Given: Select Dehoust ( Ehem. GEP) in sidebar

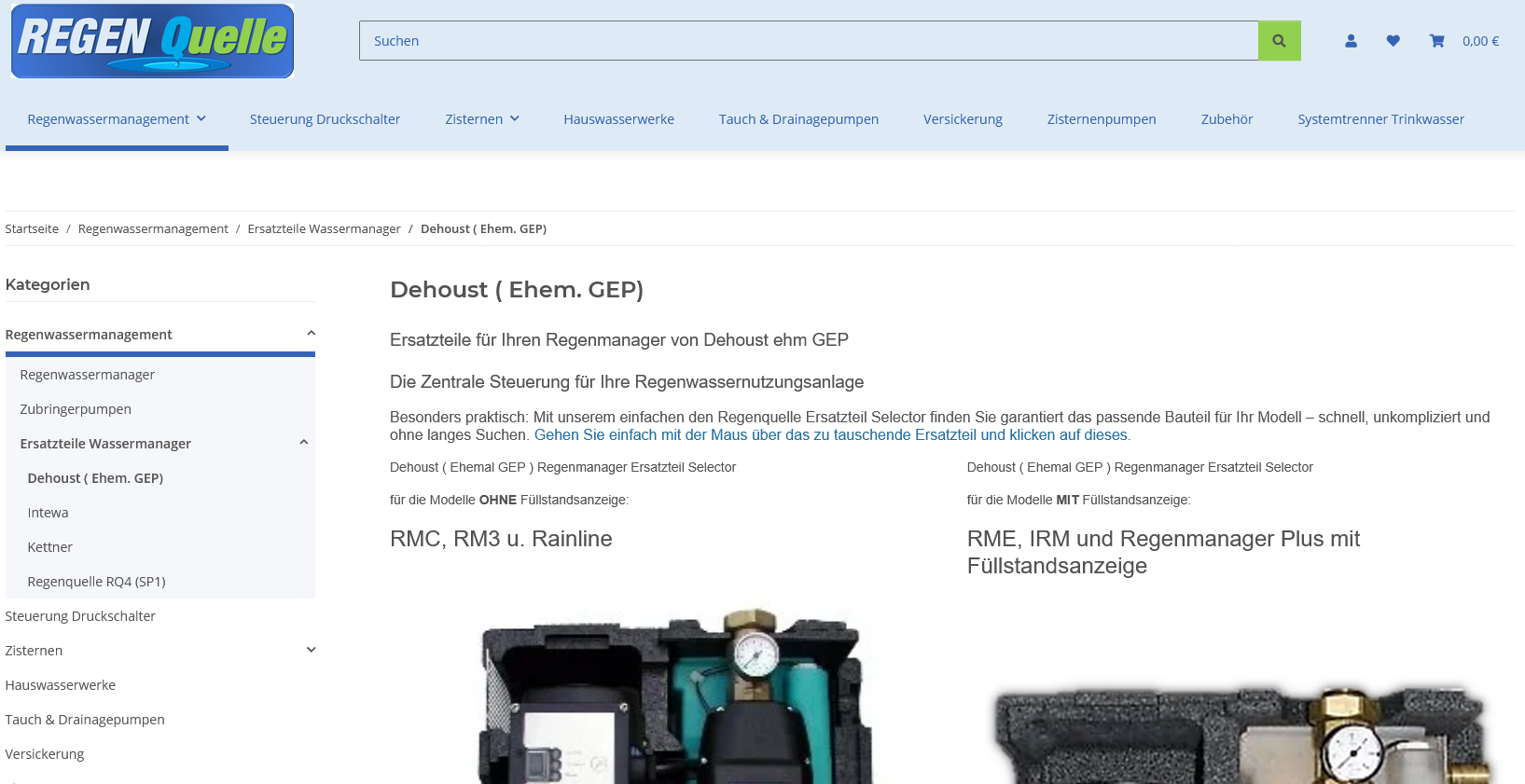Looking at the screenshot, I should pyautogui.click(x=95, y=478).
